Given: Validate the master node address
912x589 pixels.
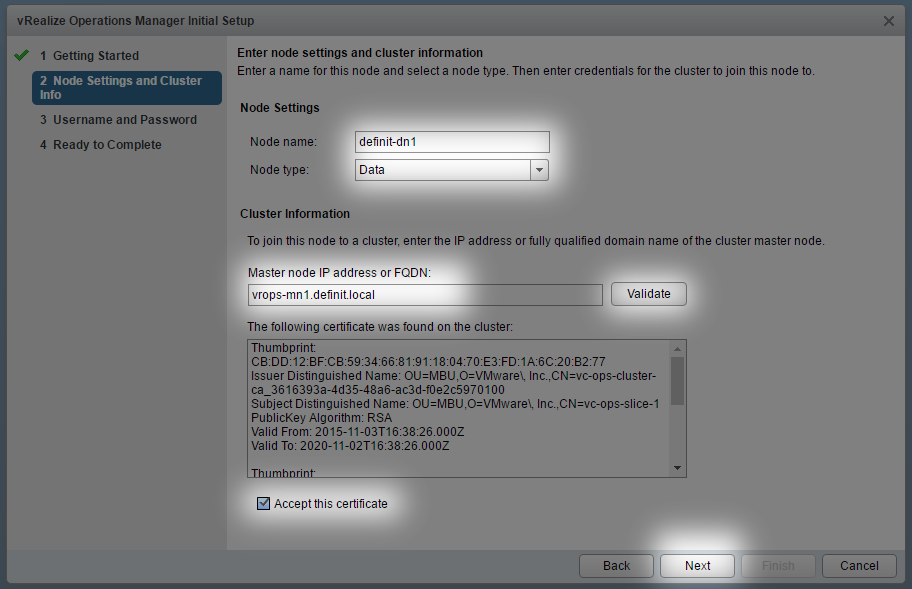Looking at the screenshot, I should click(x=649, y=294).
